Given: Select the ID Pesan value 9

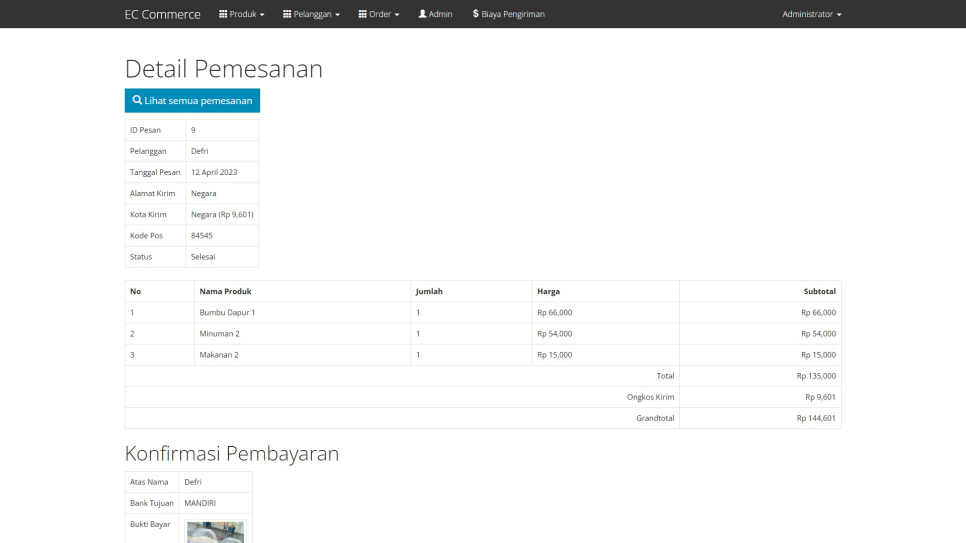Looking at the screenshot, I should (193, 130).
